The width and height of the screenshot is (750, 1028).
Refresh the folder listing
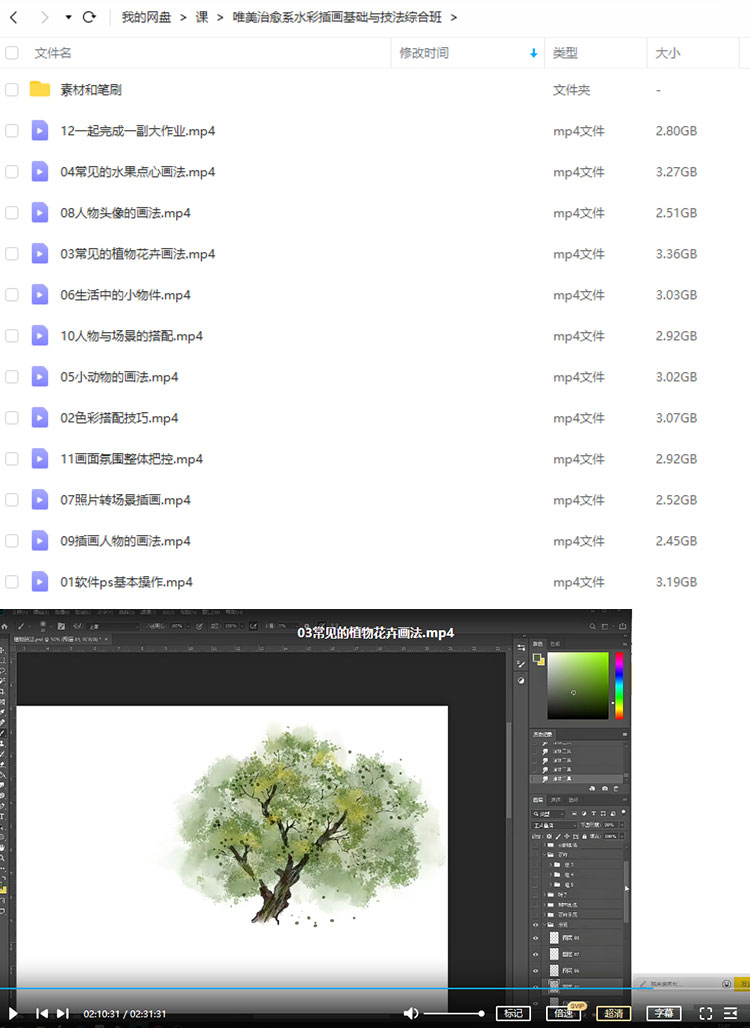(x=89, y=17)
